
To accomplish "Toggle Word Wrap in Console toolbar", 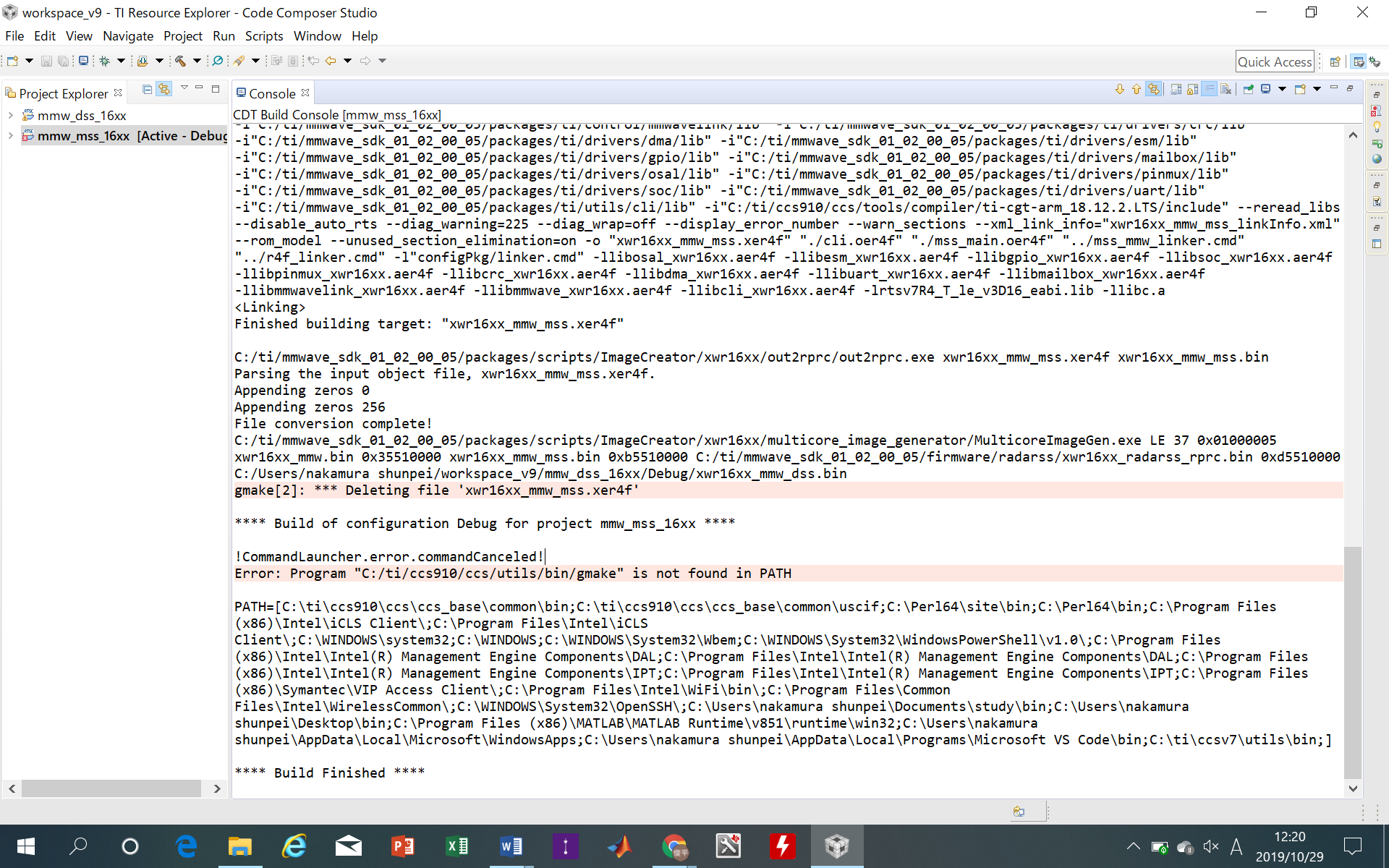I will pos(1209,89).
